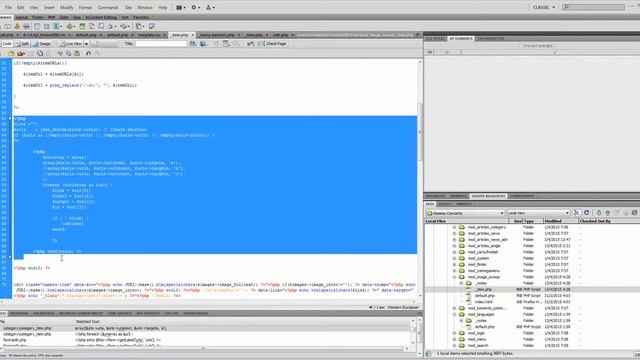640x360 pixels.
Task: Open the Site management dropdown icon
Action: tap(210, 7)
